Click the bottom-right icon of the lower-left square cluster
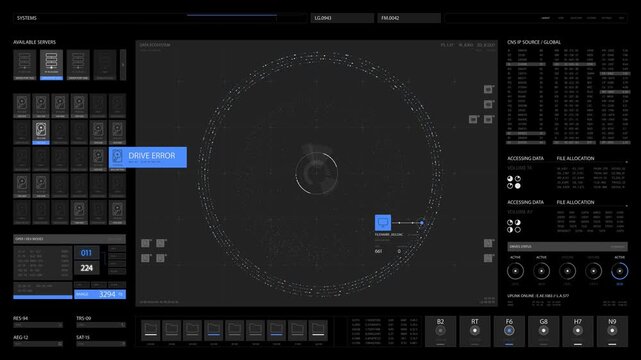This screenshot has width=641, height=360. pyautogui.click(x=160, y=258)
